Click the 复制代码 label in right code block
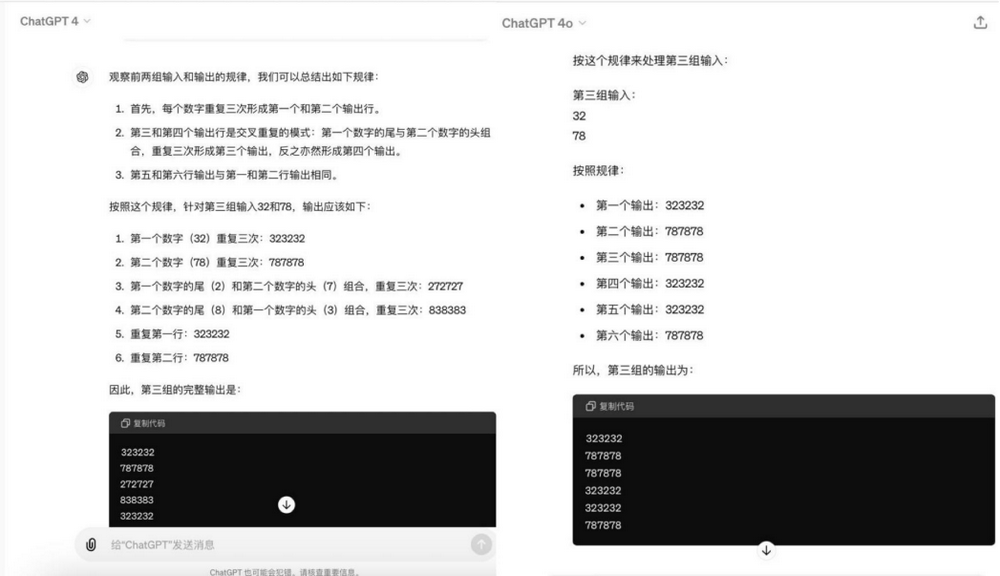 (616, 406)
